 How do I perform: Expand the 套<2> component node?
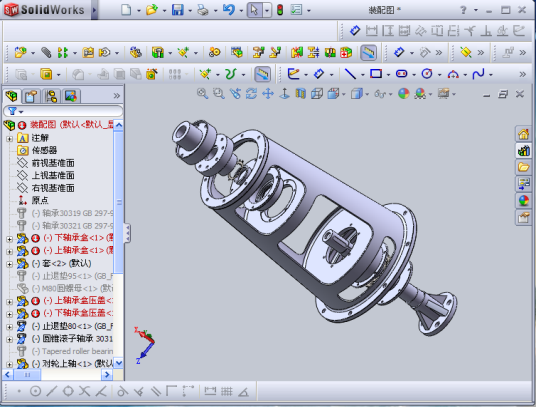coord(10,264)
